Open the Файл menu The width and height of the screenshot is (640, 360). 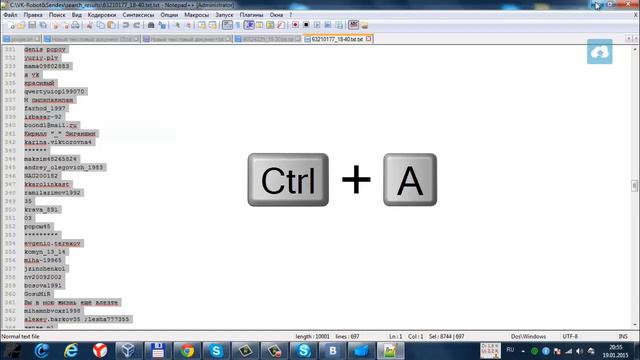10,15
